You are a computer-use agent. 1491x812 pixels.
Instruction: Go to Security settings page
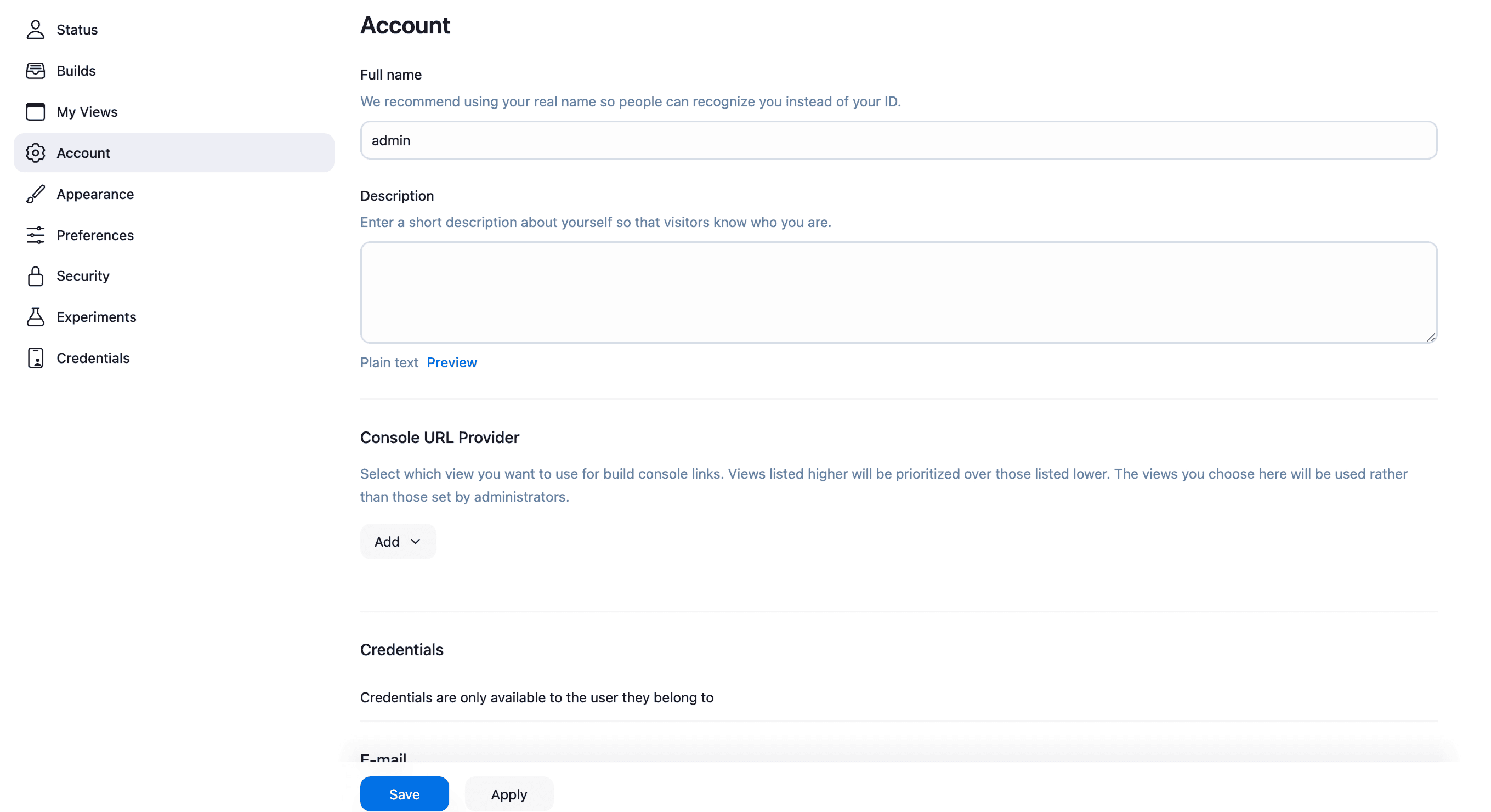[x=82, y=276]
